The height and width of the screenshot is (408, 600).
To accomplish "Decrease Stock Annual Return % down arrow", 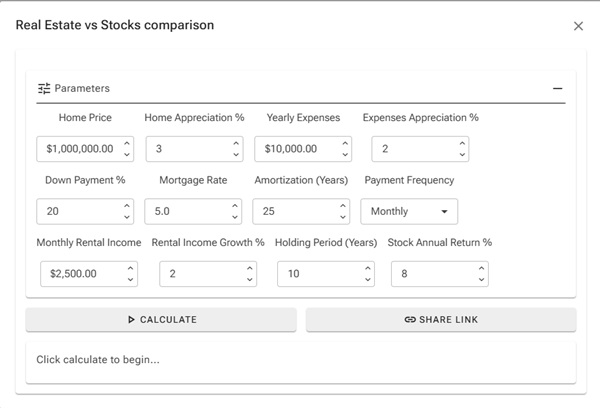I will (480, 280).
